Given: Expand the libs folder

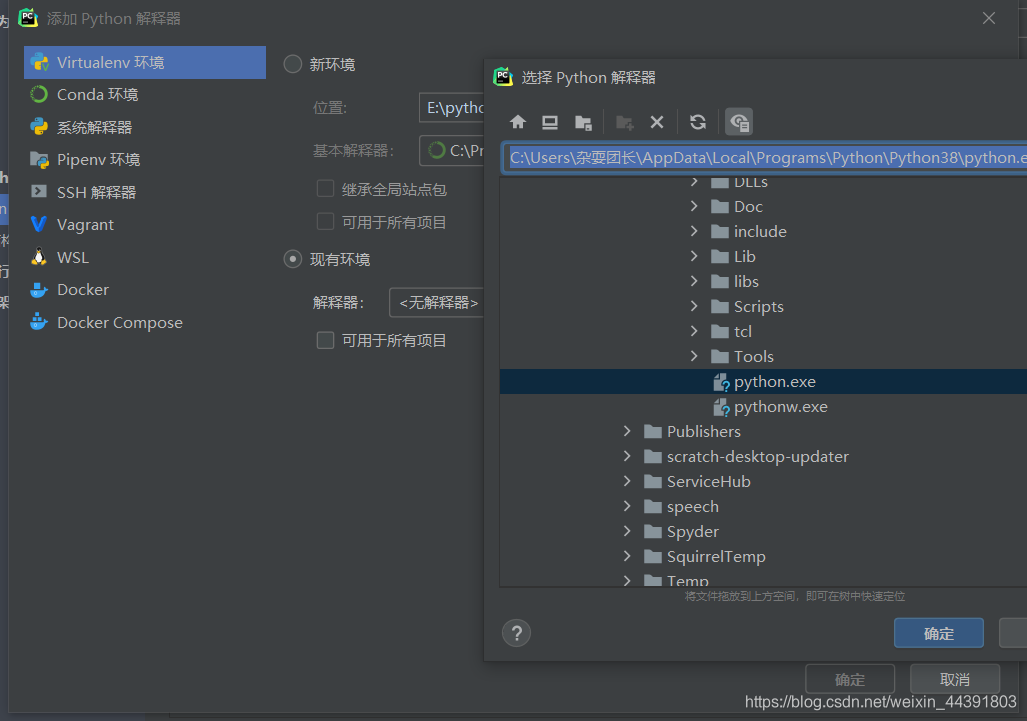Looking at the screenshot, I should point(694,281).
